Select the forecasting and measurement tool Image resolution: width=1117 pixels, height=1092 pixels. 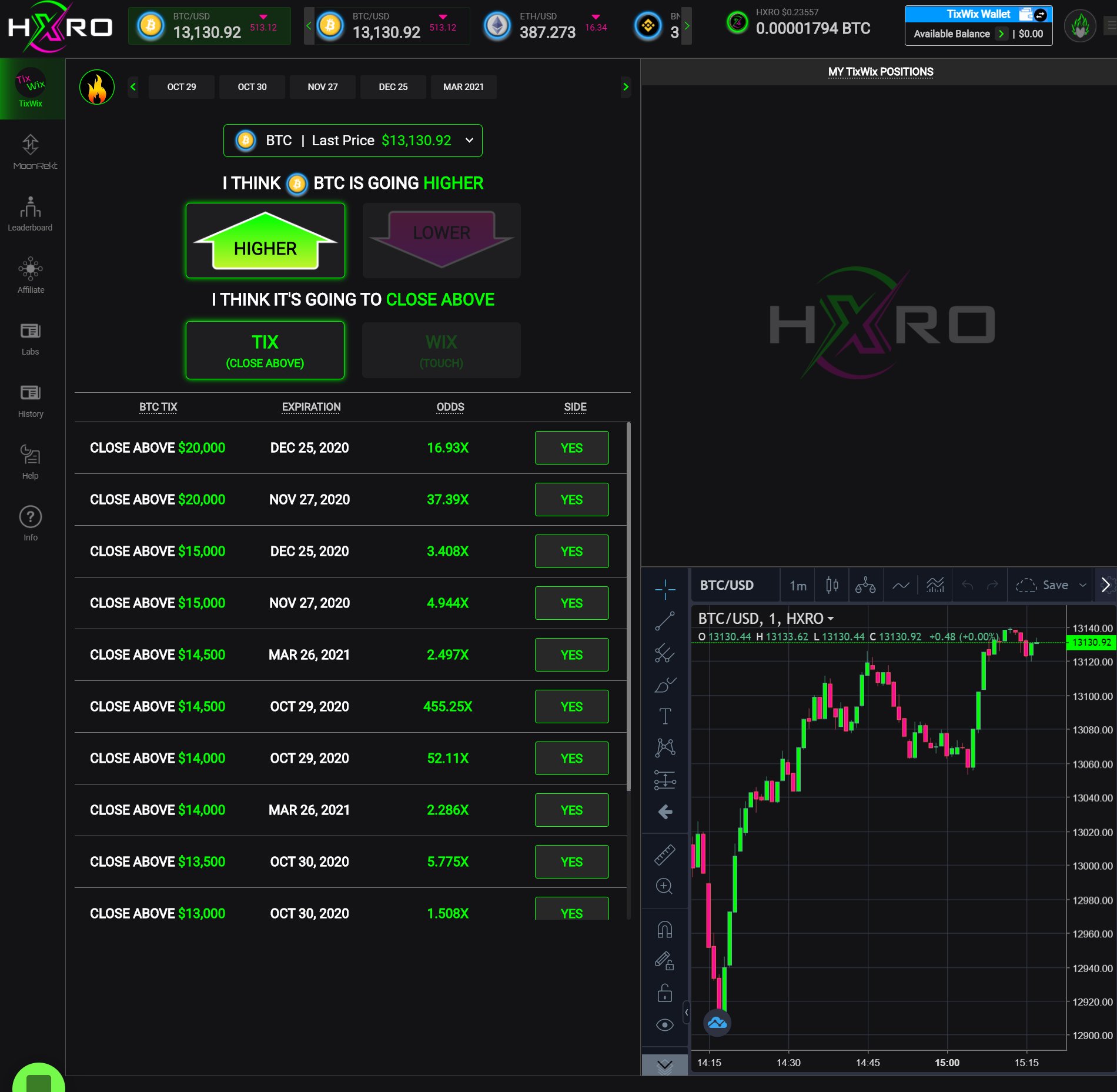click(x=665, y=780)
